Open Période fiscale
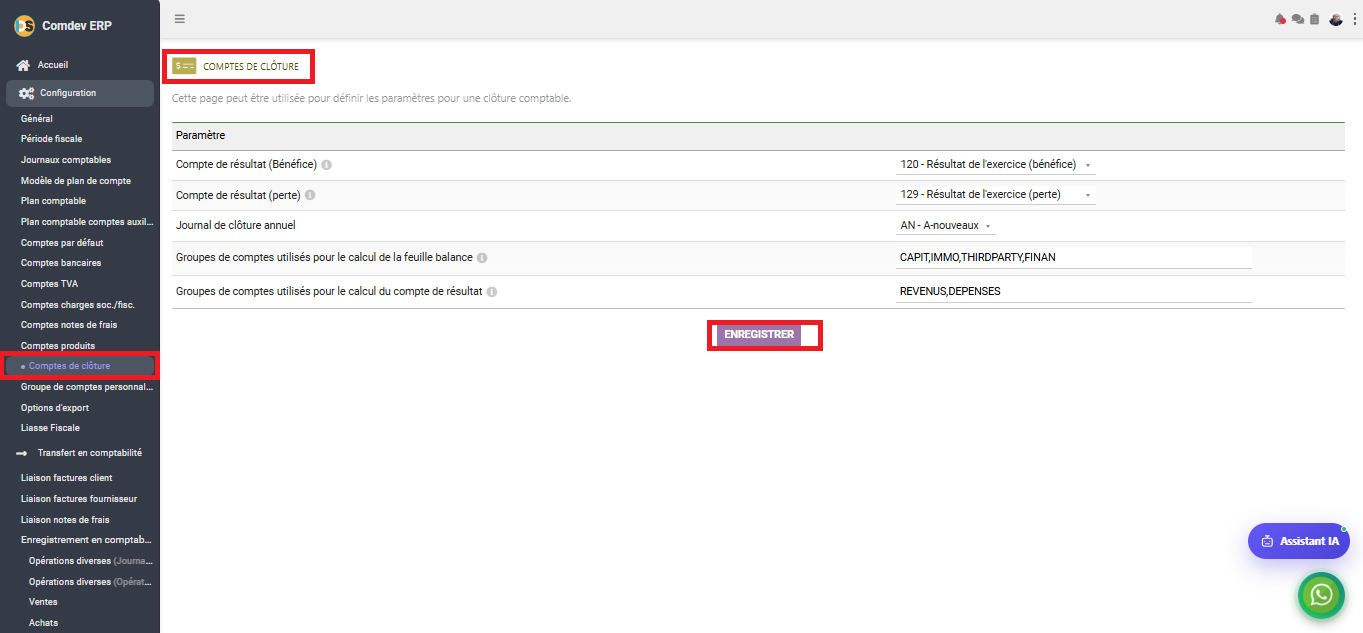 52,139
